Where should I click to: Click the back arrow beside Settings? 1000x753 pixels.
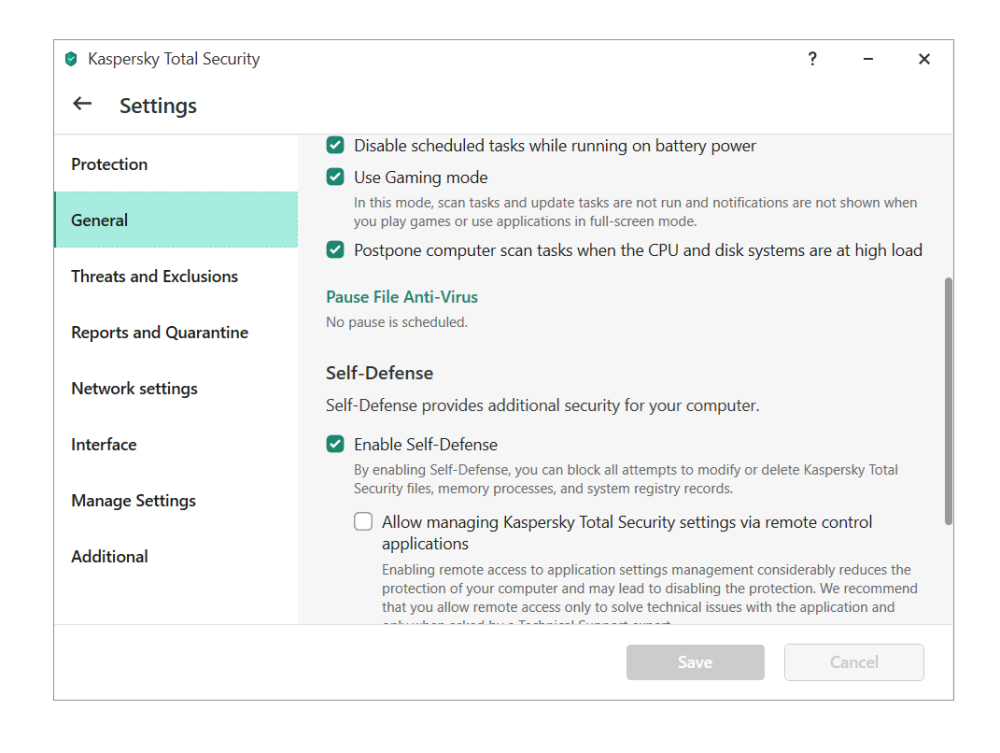(x=82, y=104)
